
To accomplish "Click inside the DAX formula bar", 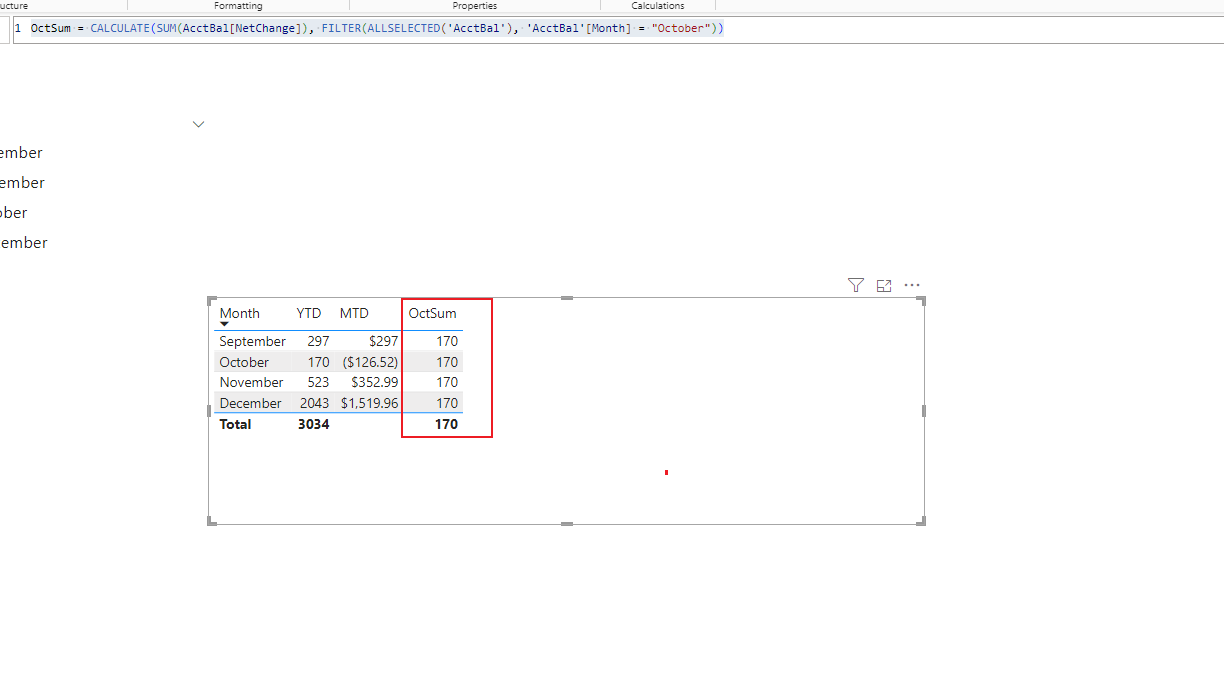I will 620,28.
